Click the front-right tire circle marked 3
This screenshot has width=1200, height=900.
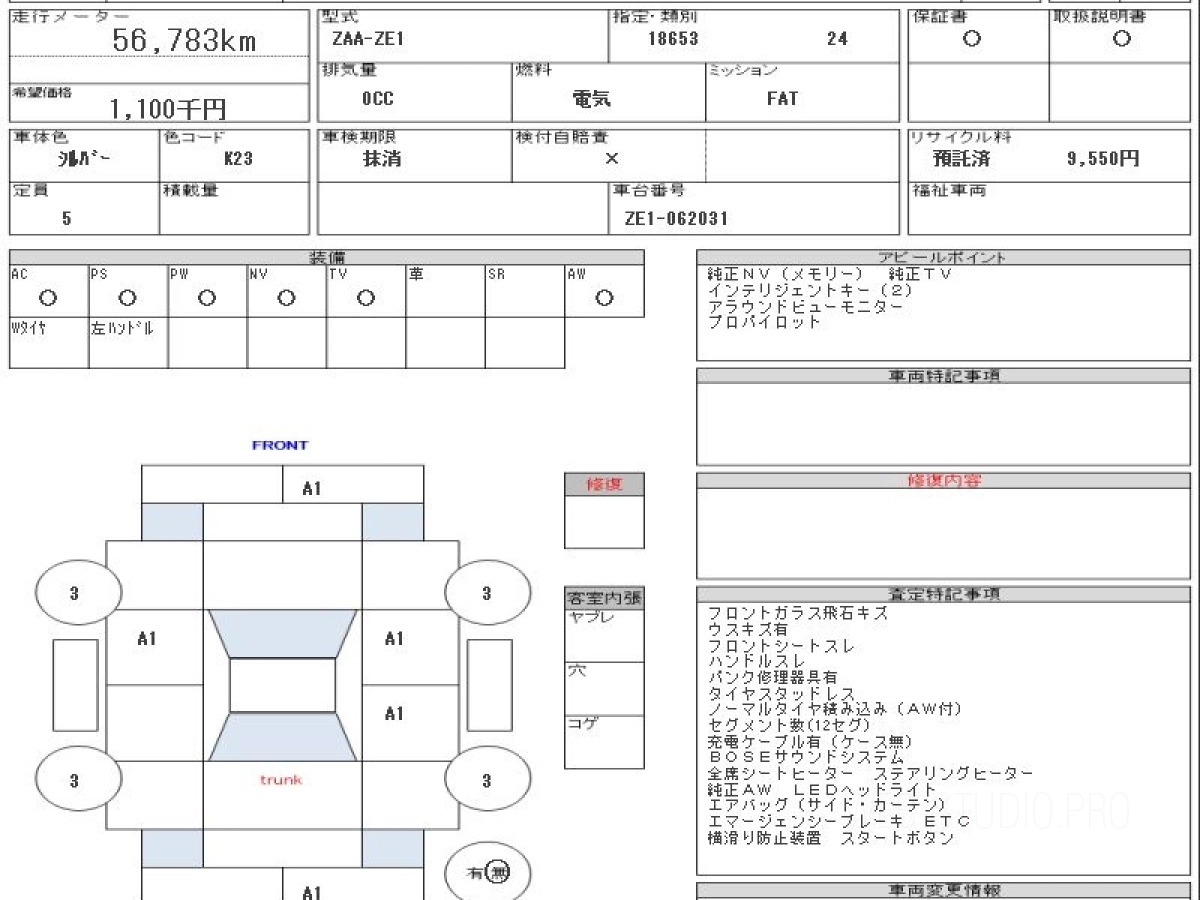(487, 593)
